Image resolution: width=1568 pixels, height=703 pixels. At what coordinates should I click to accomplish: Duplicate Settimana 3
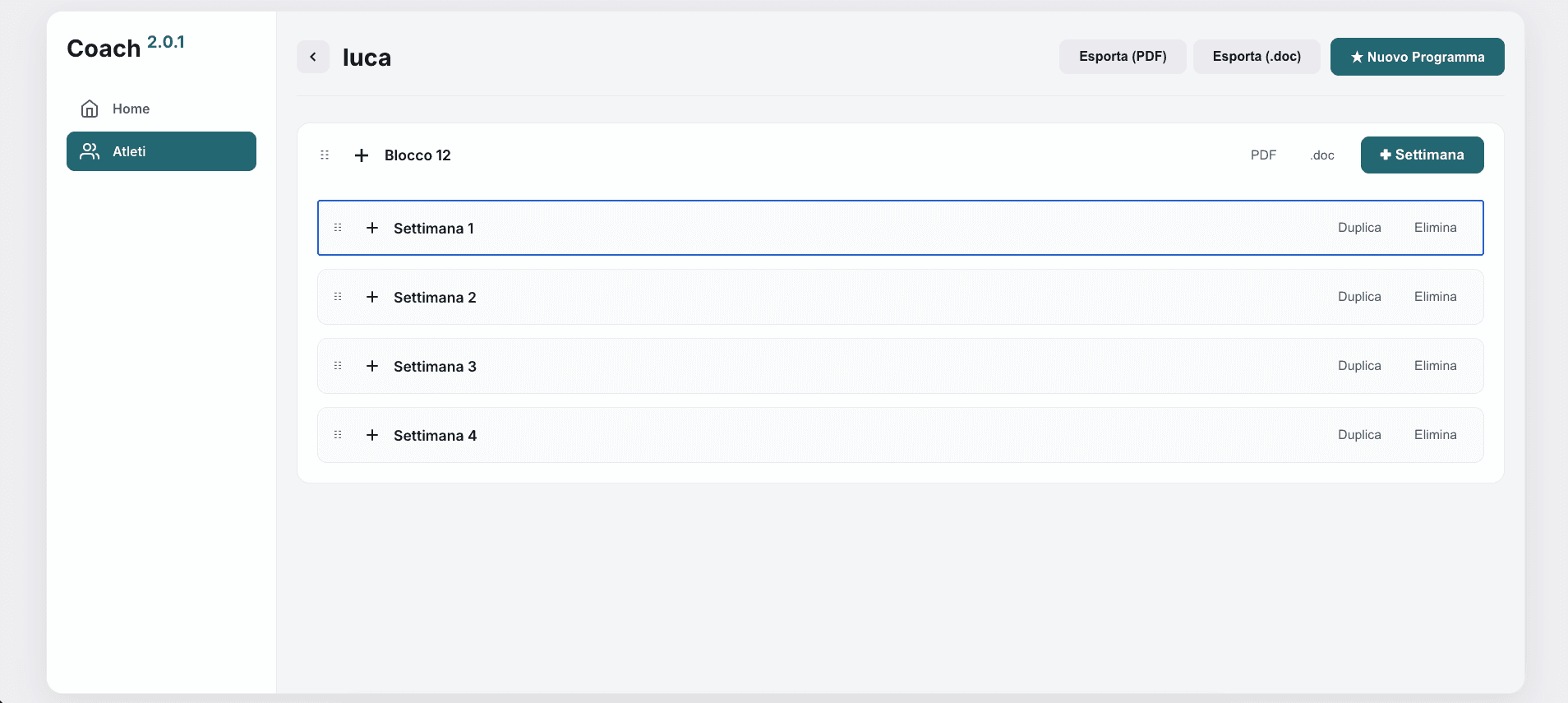pyautogui.click(x=1359, y=366)
